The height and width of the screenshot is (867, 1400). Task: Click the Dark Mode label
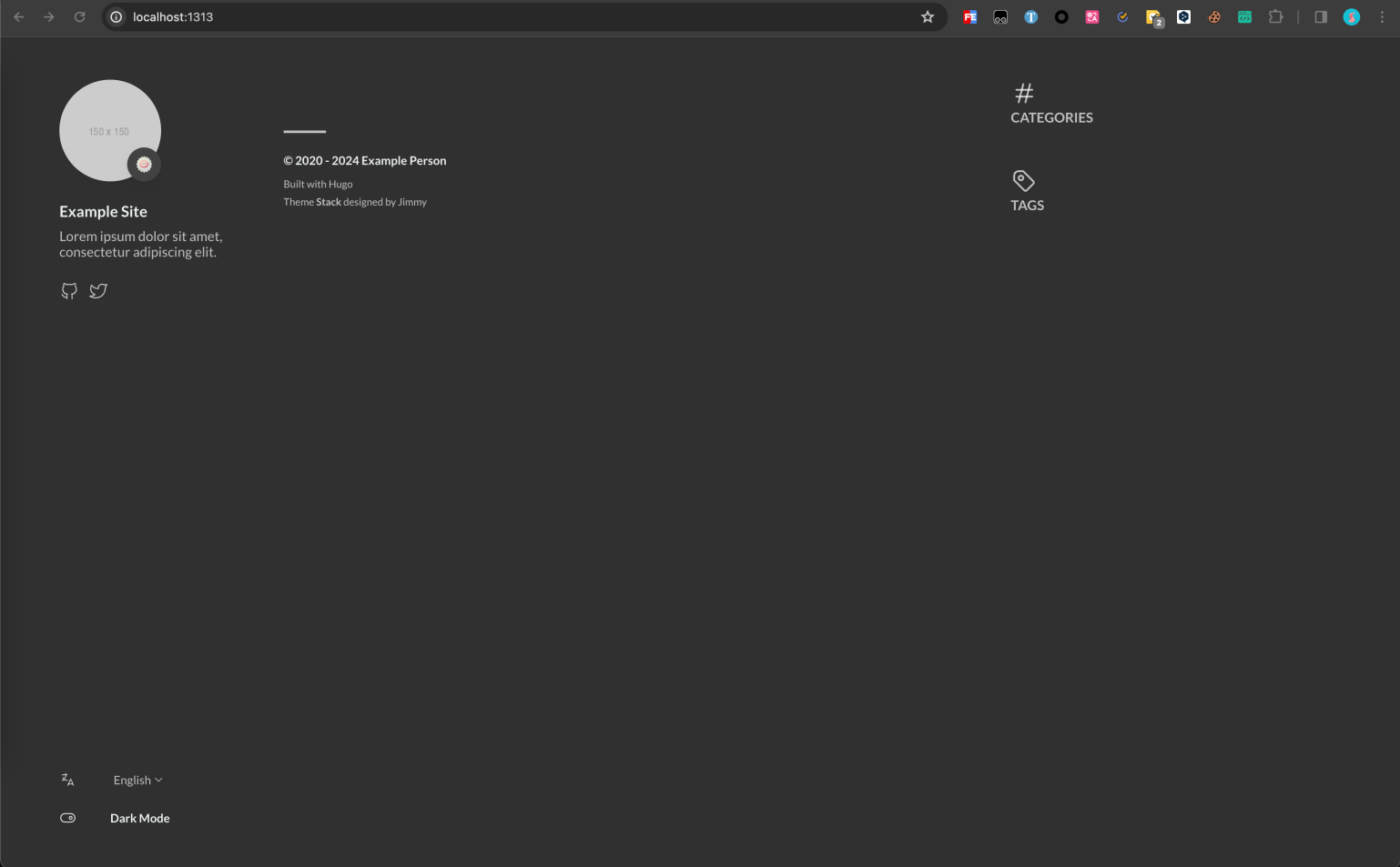click(139, 818)
